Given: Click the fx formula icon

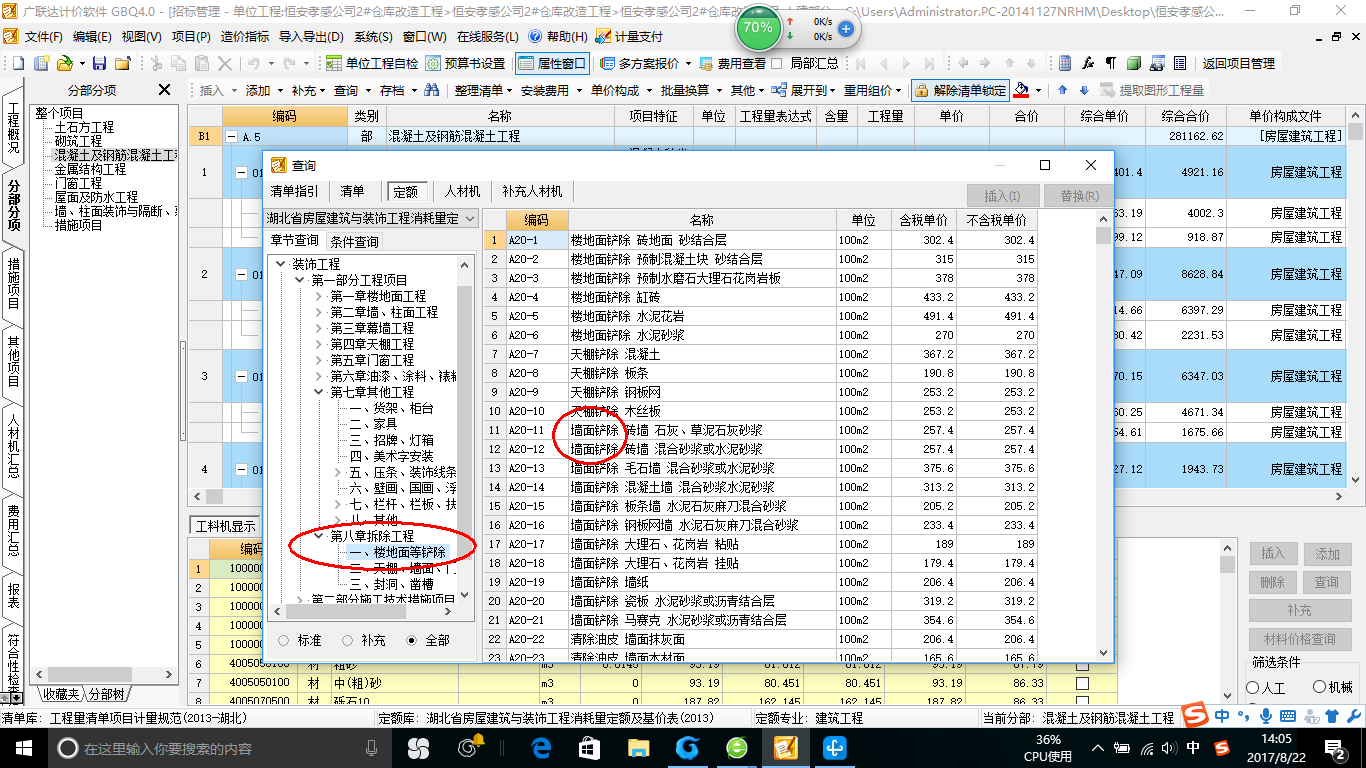Looking at the screenshot, I should [1088, 63].
